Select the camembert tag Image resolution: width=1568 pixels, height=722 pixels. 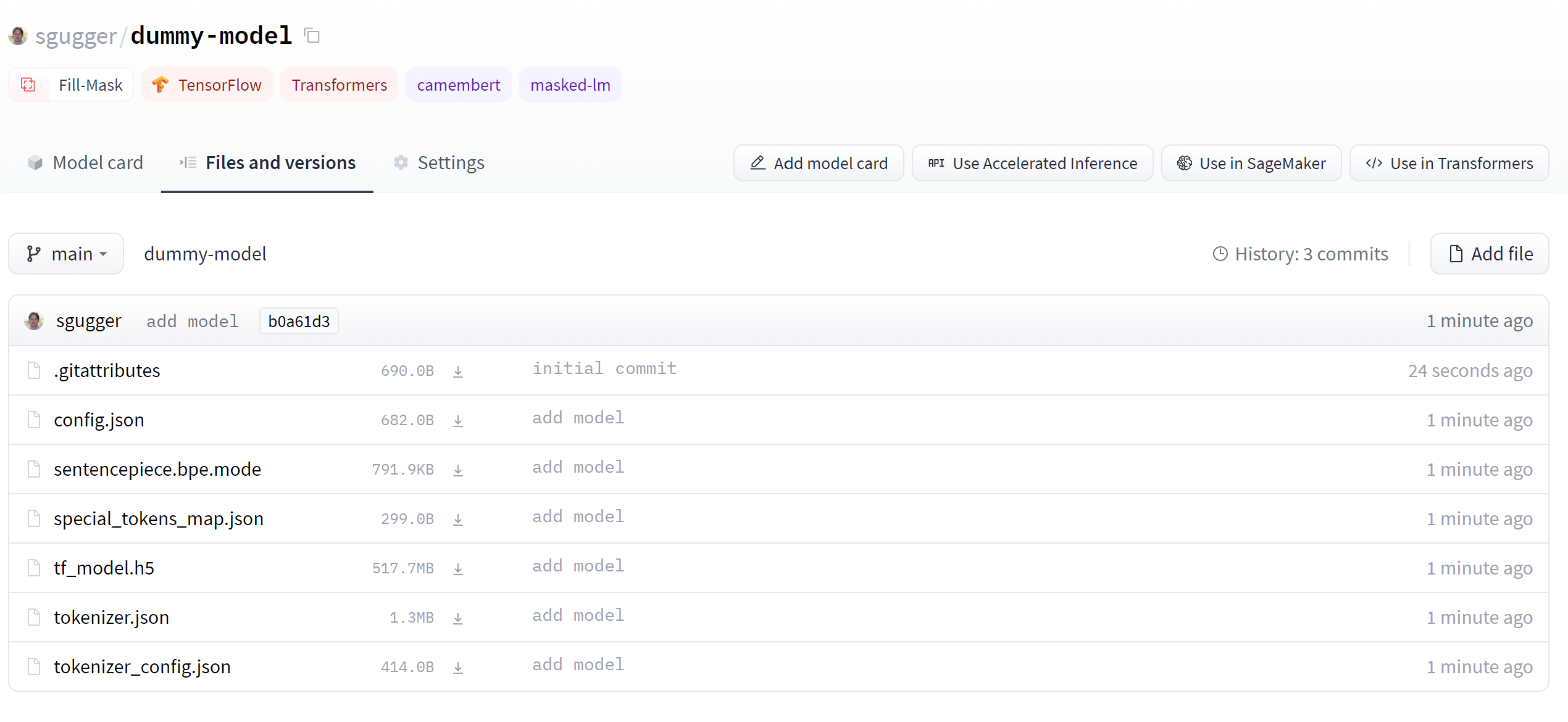tap(459, 85)
